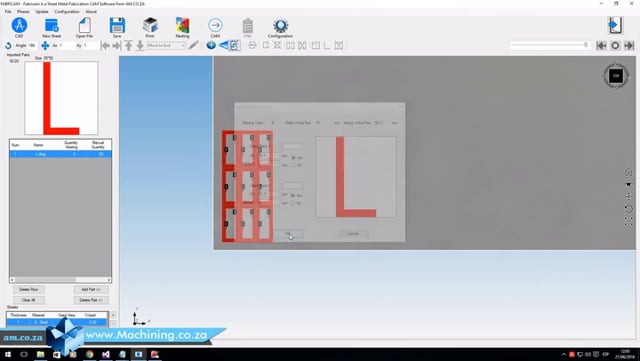
Task: Click the Name column header in parts table
Action: click(x=38, y=145)
